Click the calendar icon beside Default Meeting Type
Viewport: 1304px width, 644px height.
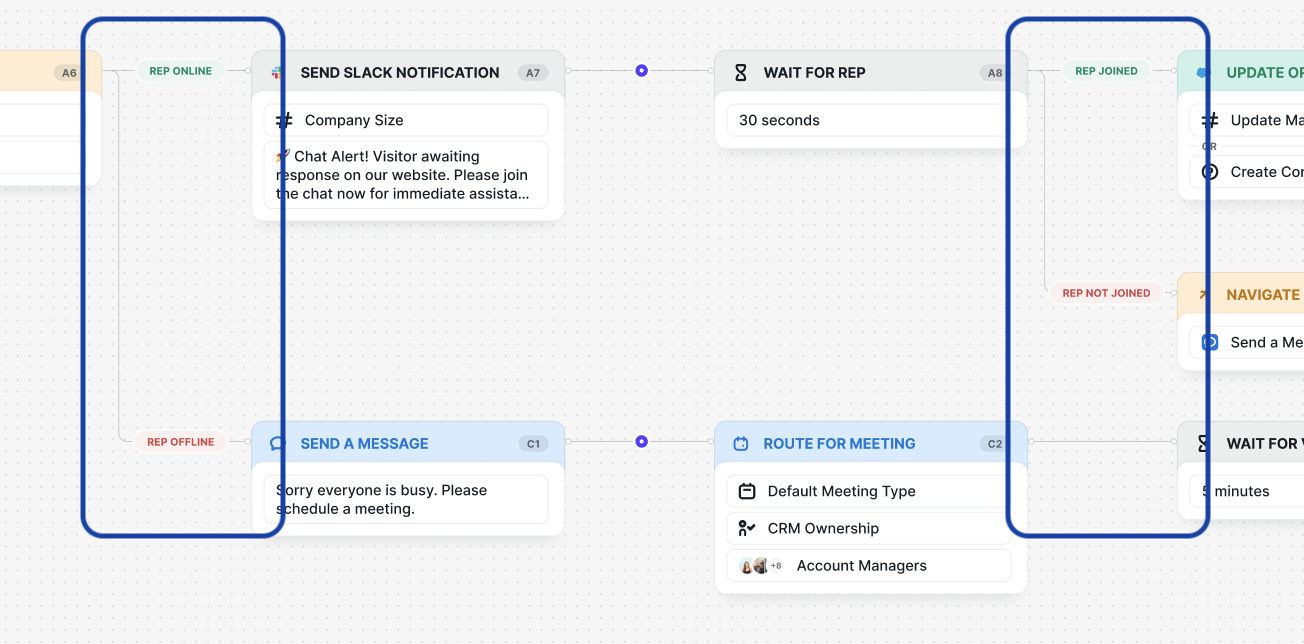[x=747, y=491]
